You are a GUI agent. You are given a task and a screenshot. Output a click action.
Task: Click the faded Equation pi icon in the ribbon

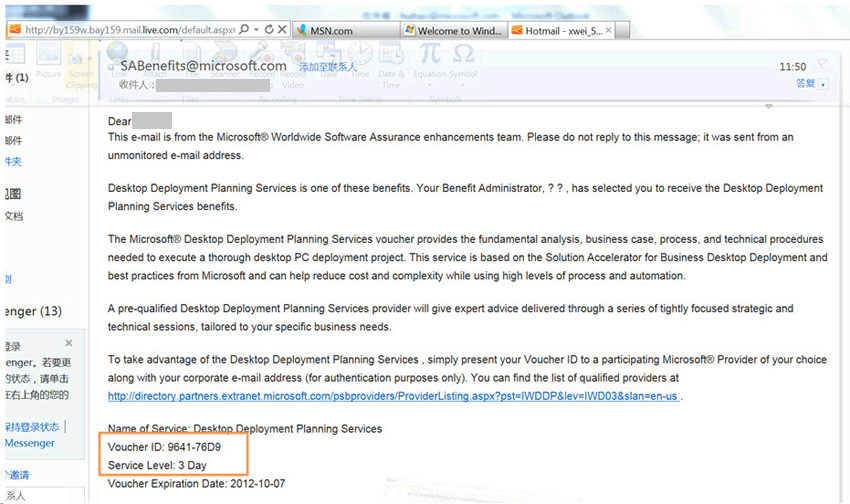pyautogui.click(x=430, y=53)
